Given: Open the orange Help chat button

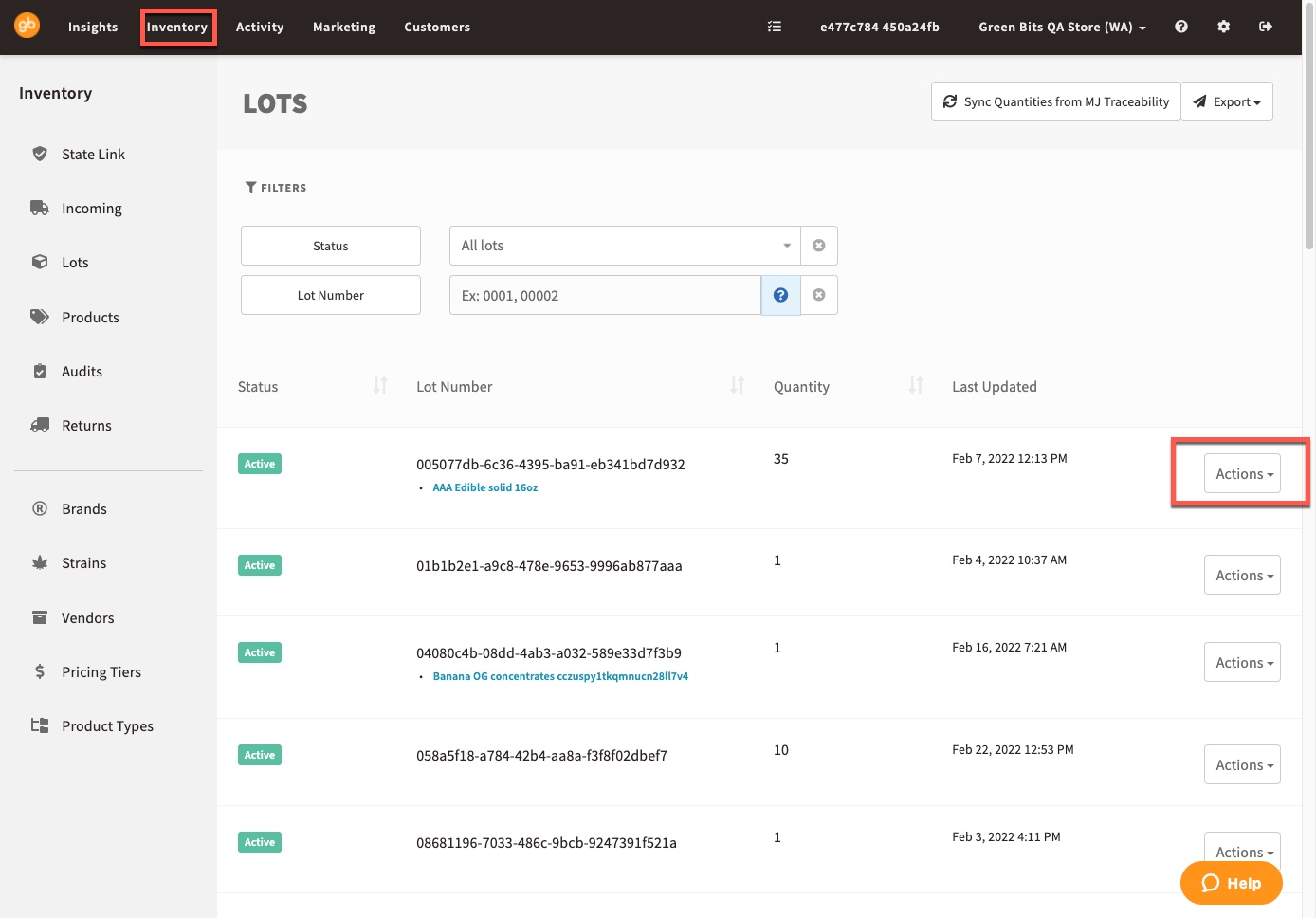Looking at the screenshot, I should tap(1232, 883).
